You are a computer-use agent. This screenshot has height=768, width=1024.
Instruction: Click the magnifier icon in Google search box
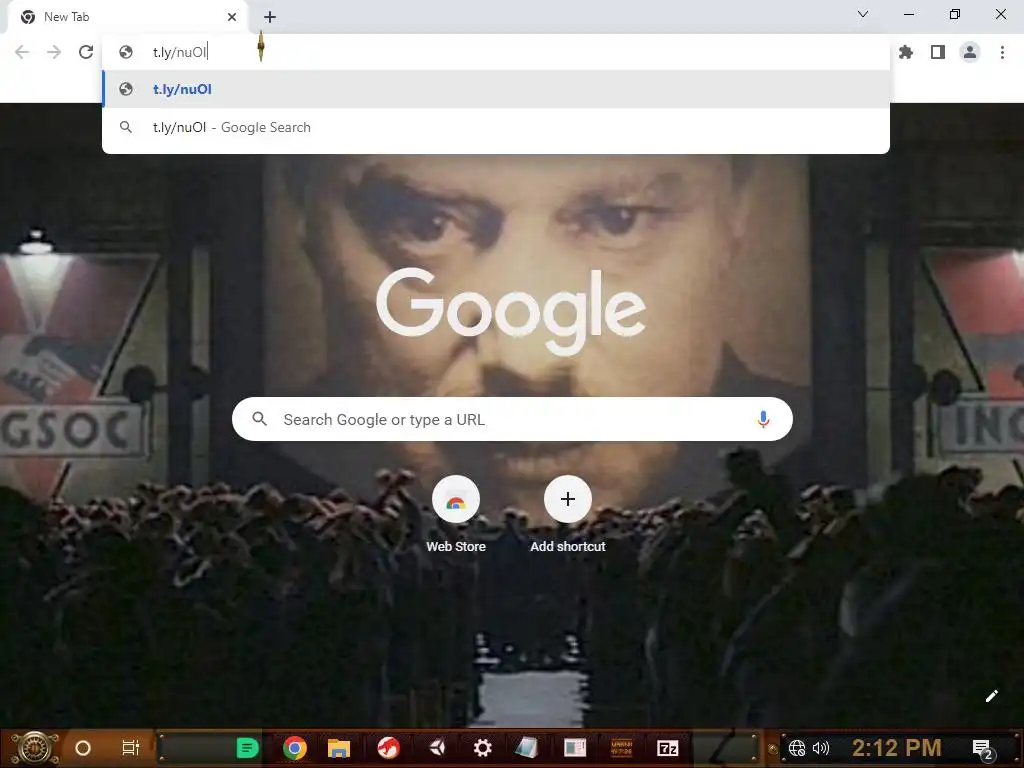[x=259, y=419]
